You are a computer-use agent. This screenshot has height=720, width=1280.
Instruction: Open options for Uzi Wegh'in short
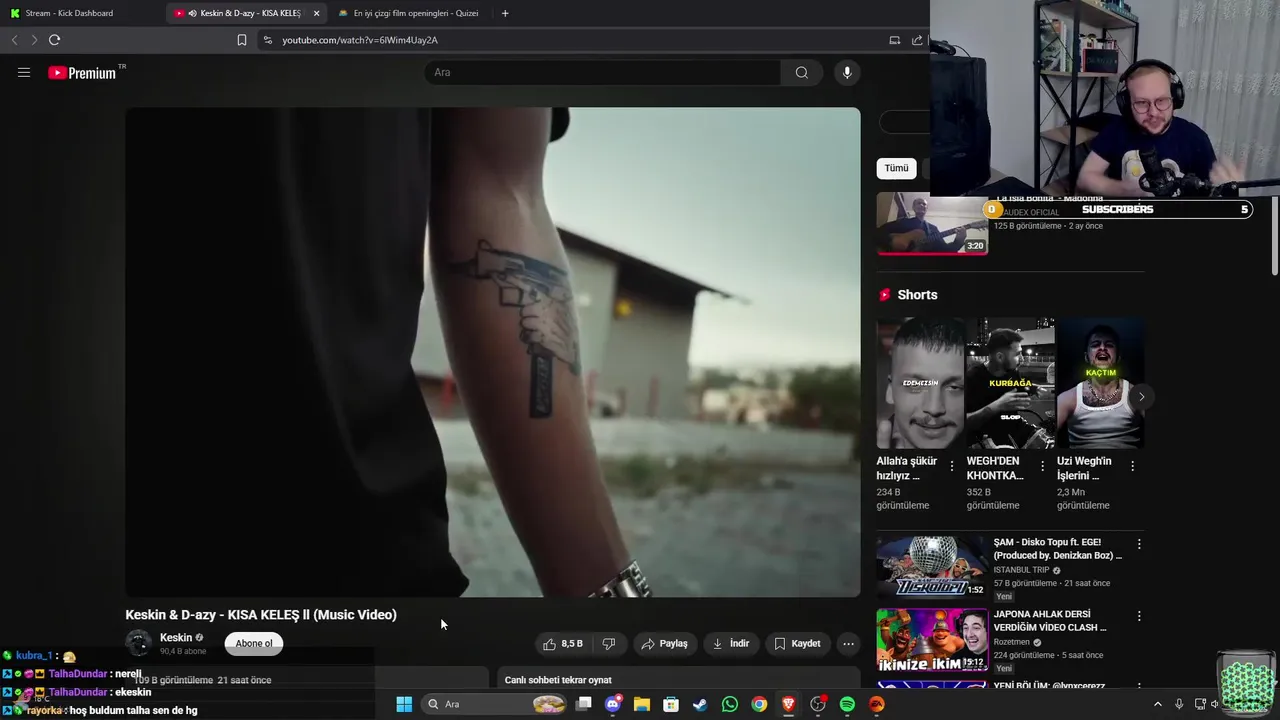(x=1132, y=466)
